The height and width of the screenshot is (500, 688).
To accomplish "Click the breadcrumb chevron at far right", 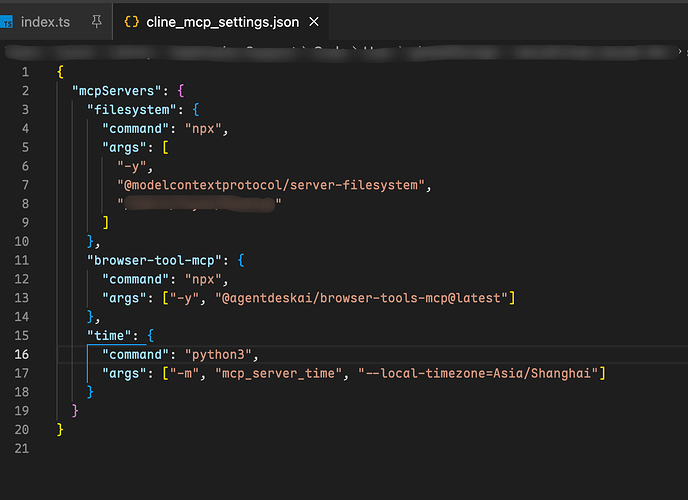I will pyautogui.click(x=680, y=51).
